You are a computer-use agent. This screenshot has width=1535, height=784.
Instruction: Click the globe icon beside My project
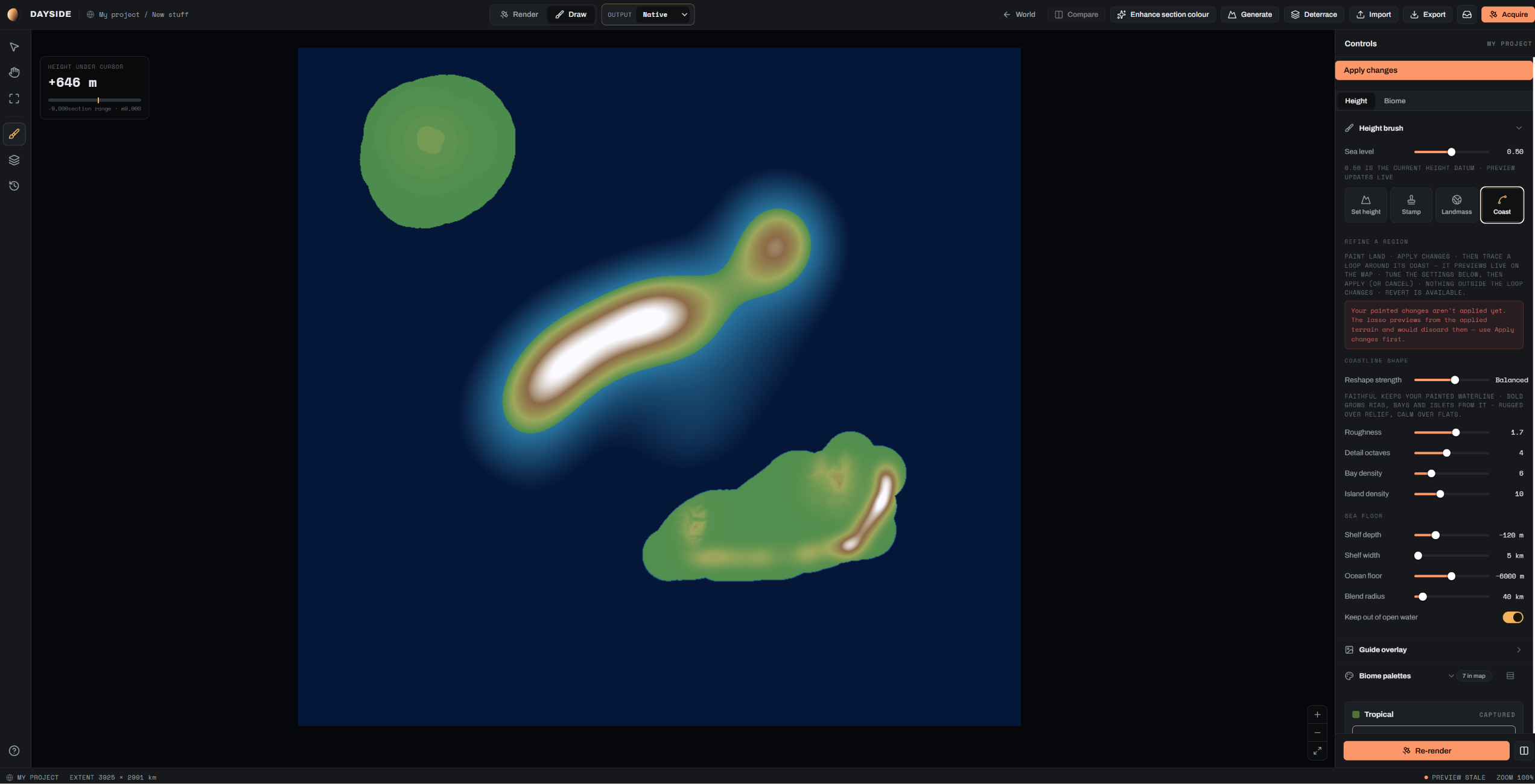[91, 14]
